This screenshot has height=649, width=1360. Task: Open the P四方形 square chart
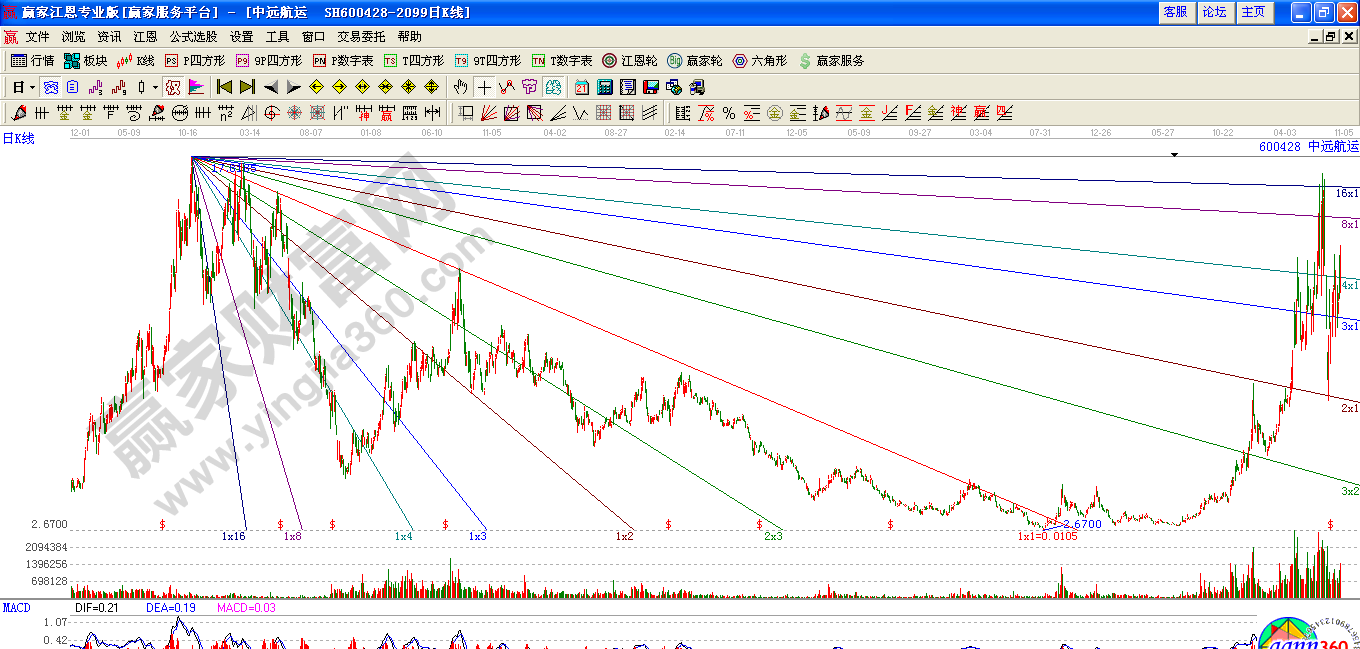194,61
